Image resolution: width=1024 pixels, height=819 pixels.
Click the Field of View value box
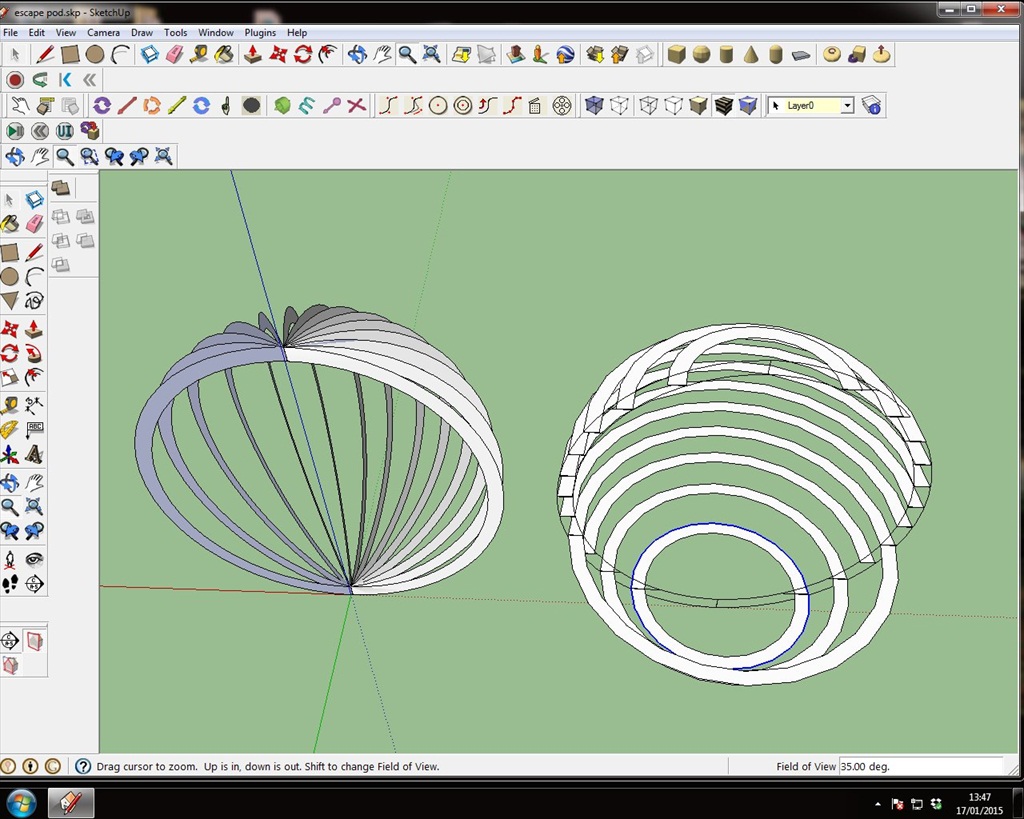[920, 766]
